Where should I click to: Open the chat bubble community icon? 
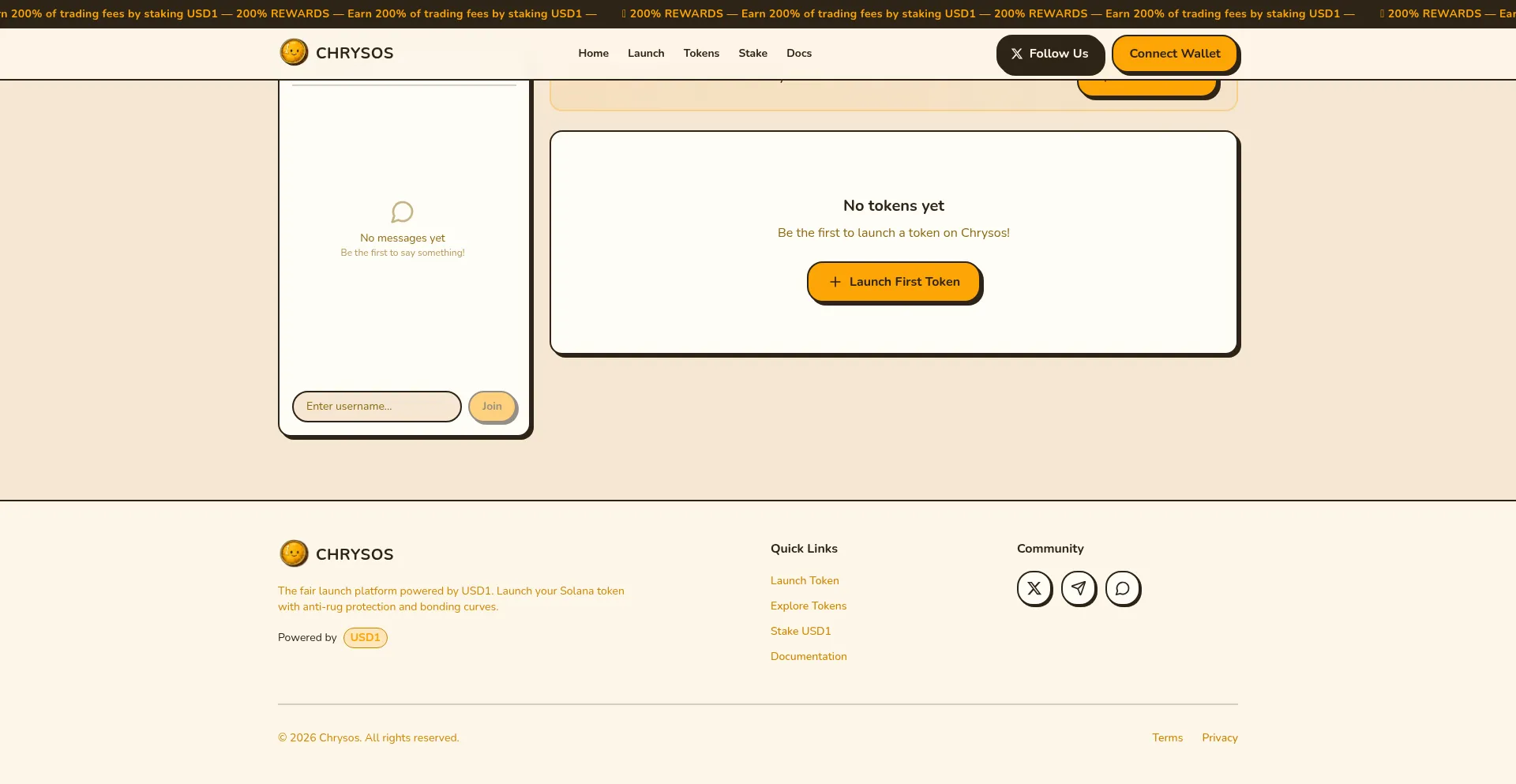(x=1123, y=588)
